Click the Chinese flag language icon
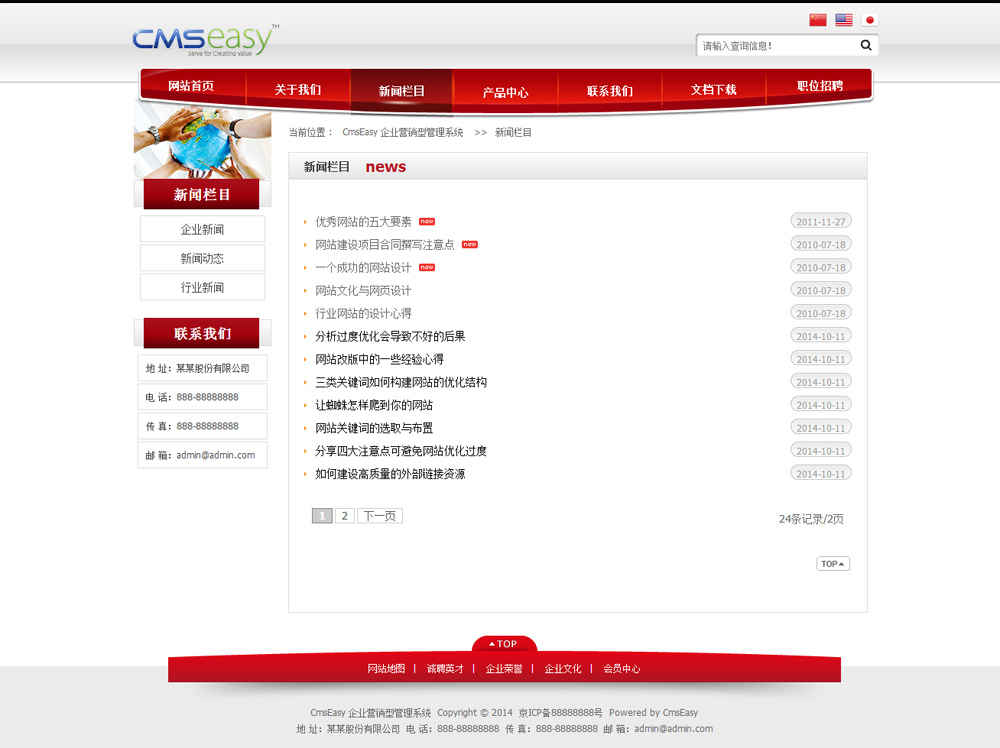 click(818, 20)
